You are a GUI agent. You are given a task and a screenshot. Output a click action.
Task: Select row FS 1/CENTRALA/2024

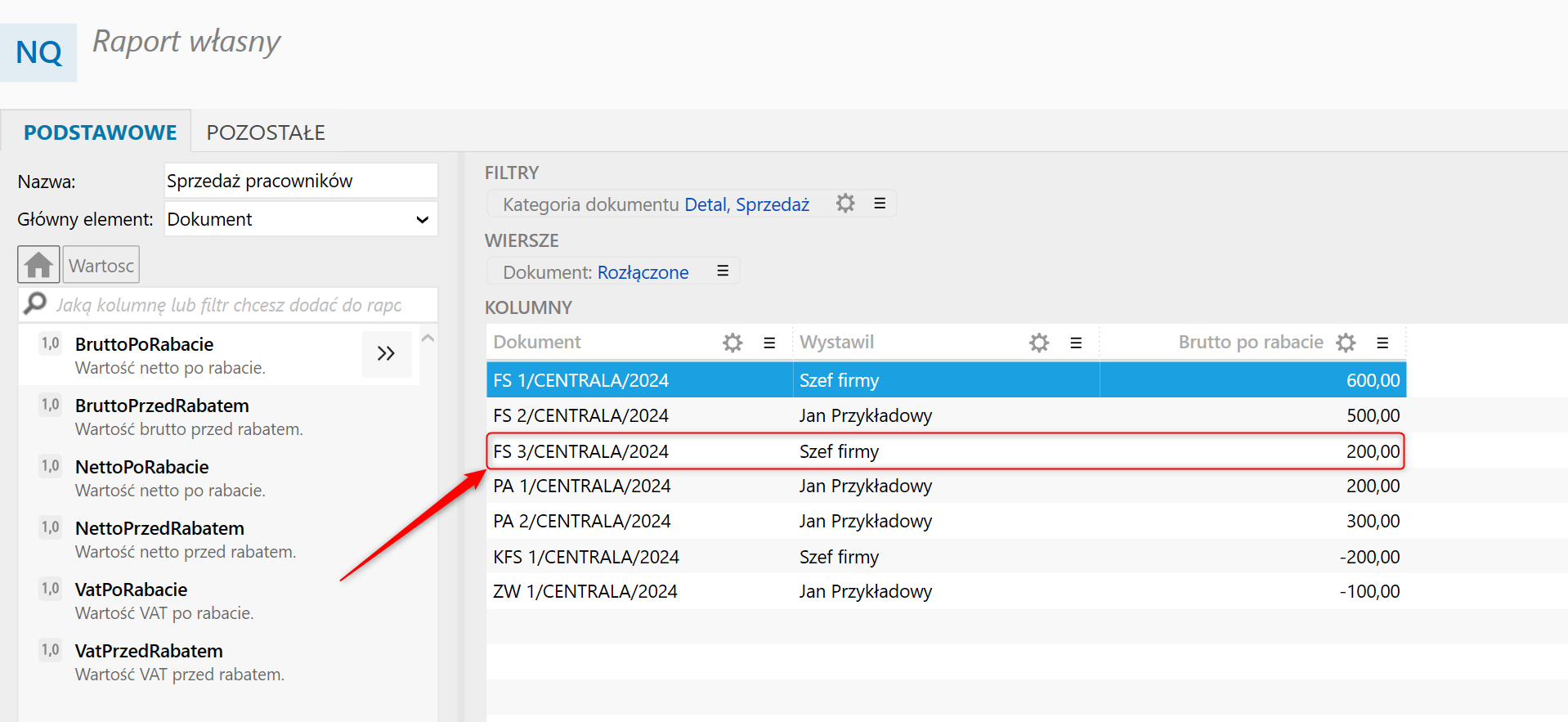[946, 380]
